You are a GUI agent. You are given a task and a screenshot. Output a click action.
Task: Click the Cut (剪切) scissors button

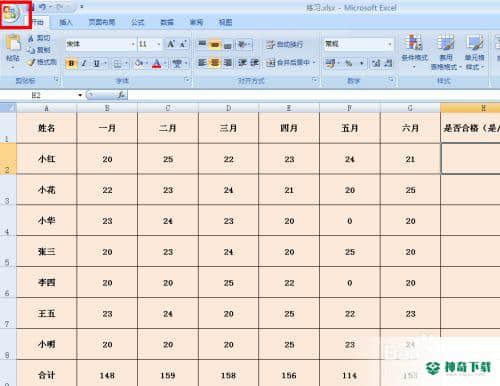[x=39, y=39]
